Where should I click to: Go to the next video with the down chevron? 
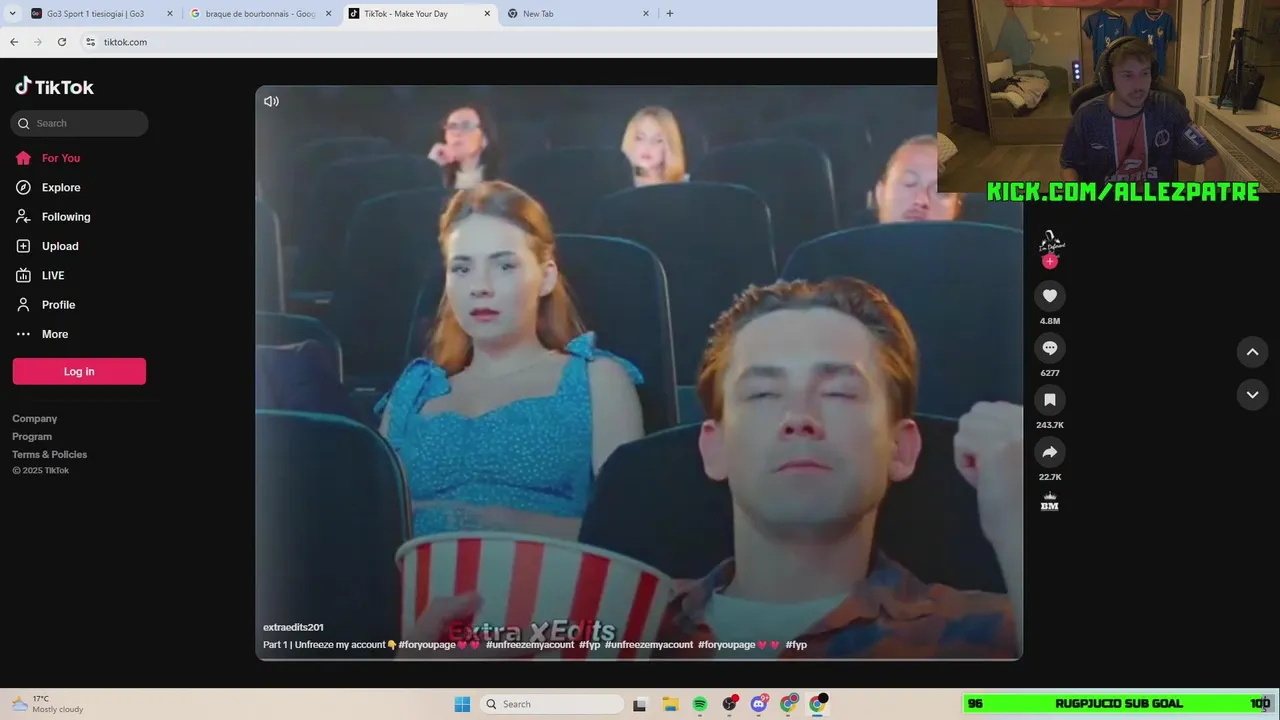[x=1252, y=395]
